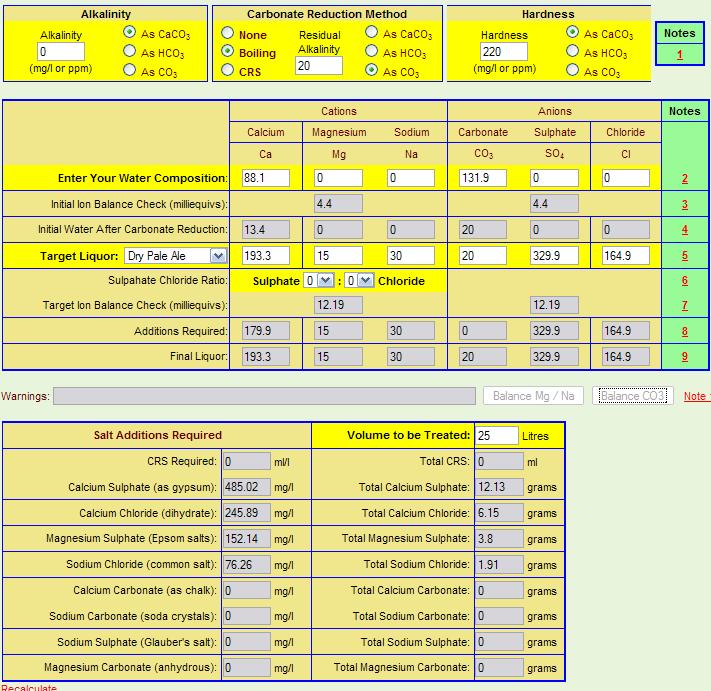Click Additions Required Calcium value 179.9

coord(266,331)
